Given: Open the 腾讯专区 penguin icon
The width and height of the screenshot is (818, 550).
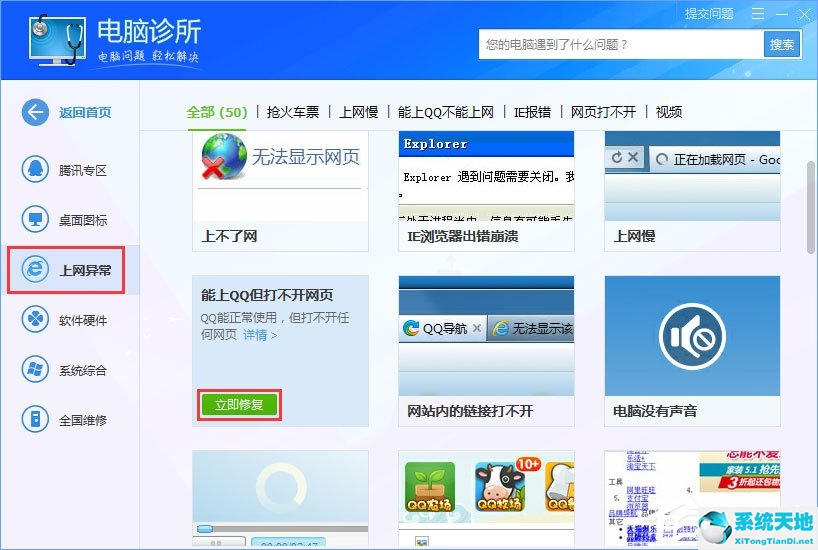Looking at the screenshot, I should point(35,169).
